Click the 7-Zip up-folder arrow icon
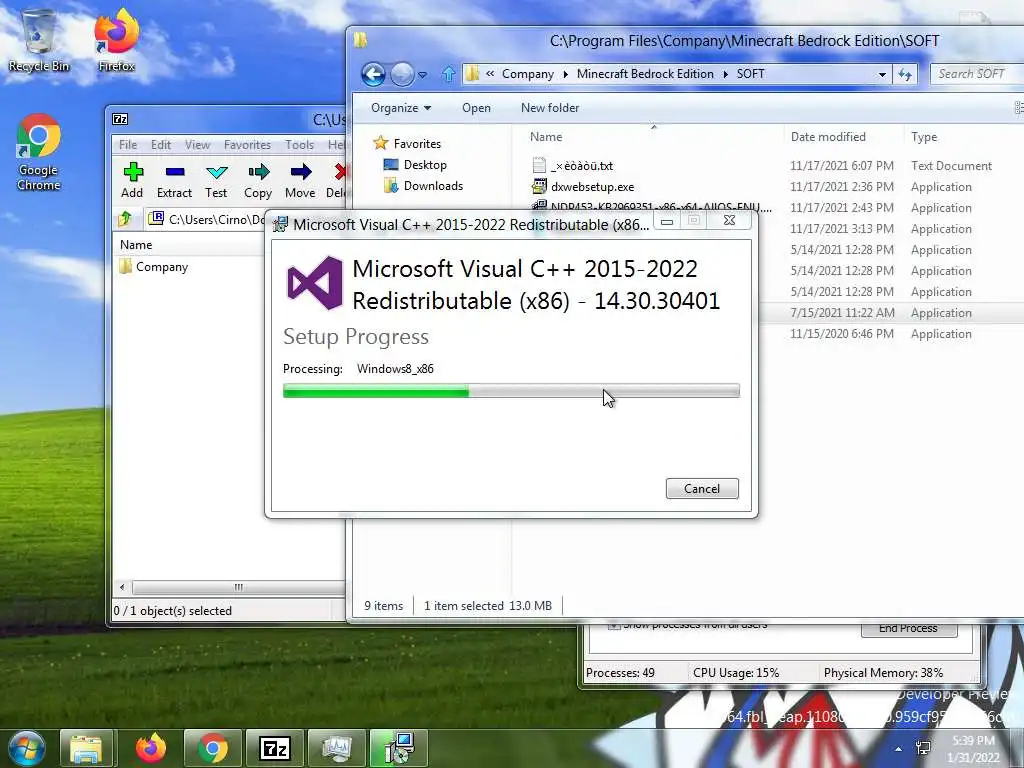1024x768 pixels. pyautogui.click(x=125, y=219)
